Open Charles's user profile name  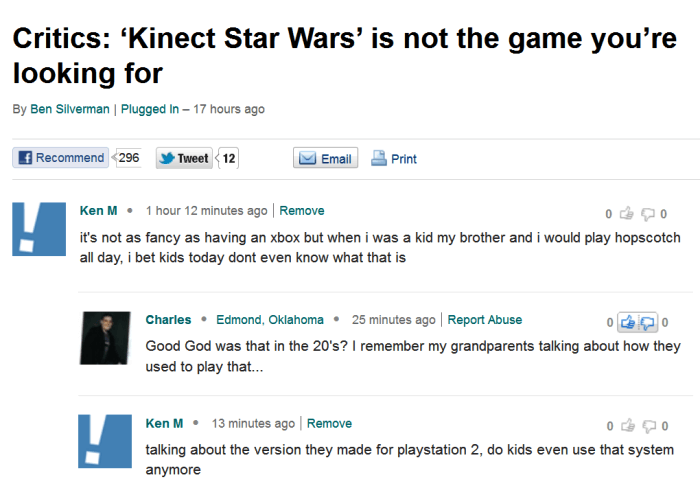(168, 320)
